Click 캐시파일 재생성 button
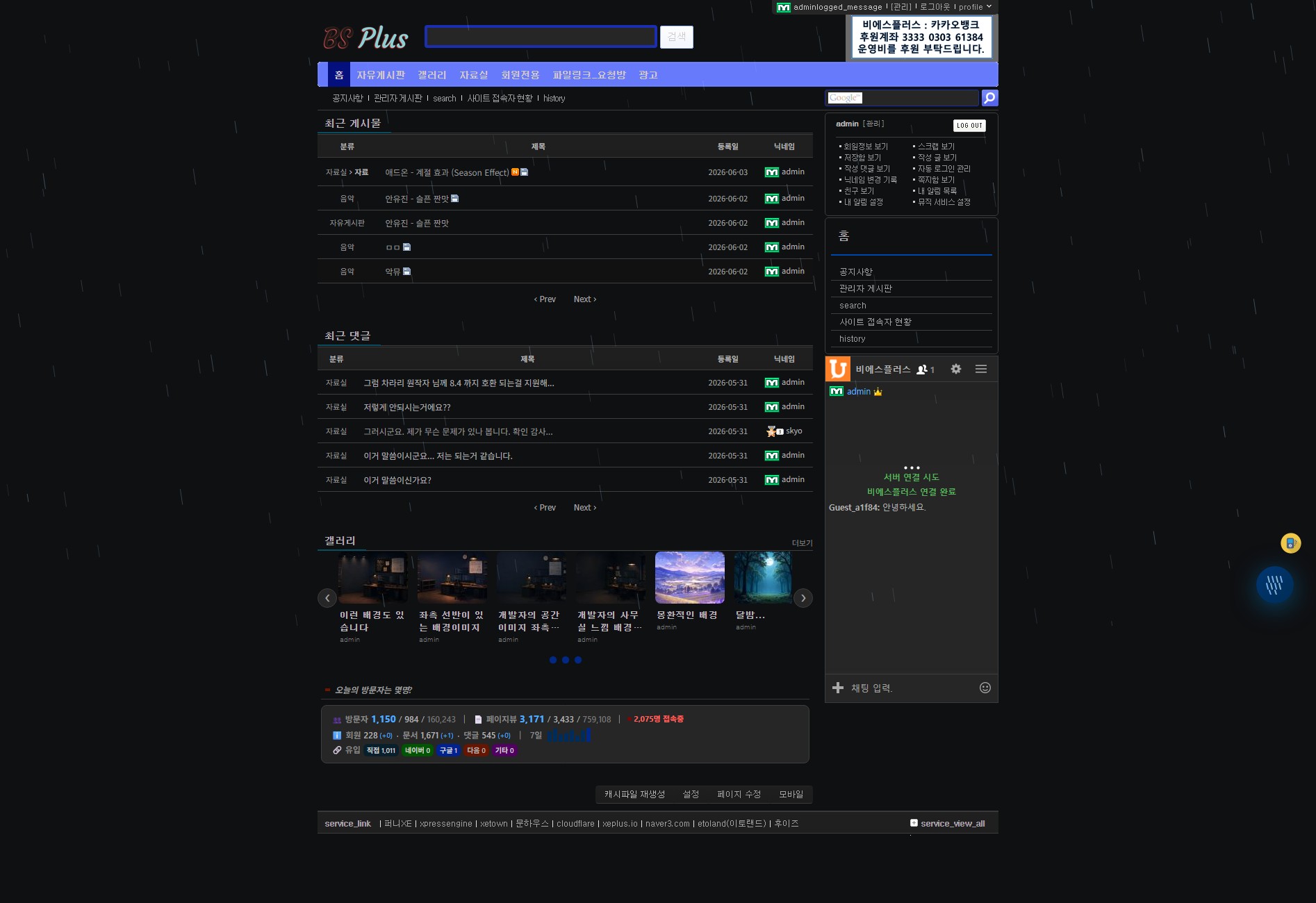Viewport: 1316px width, 903px height. 634,794
